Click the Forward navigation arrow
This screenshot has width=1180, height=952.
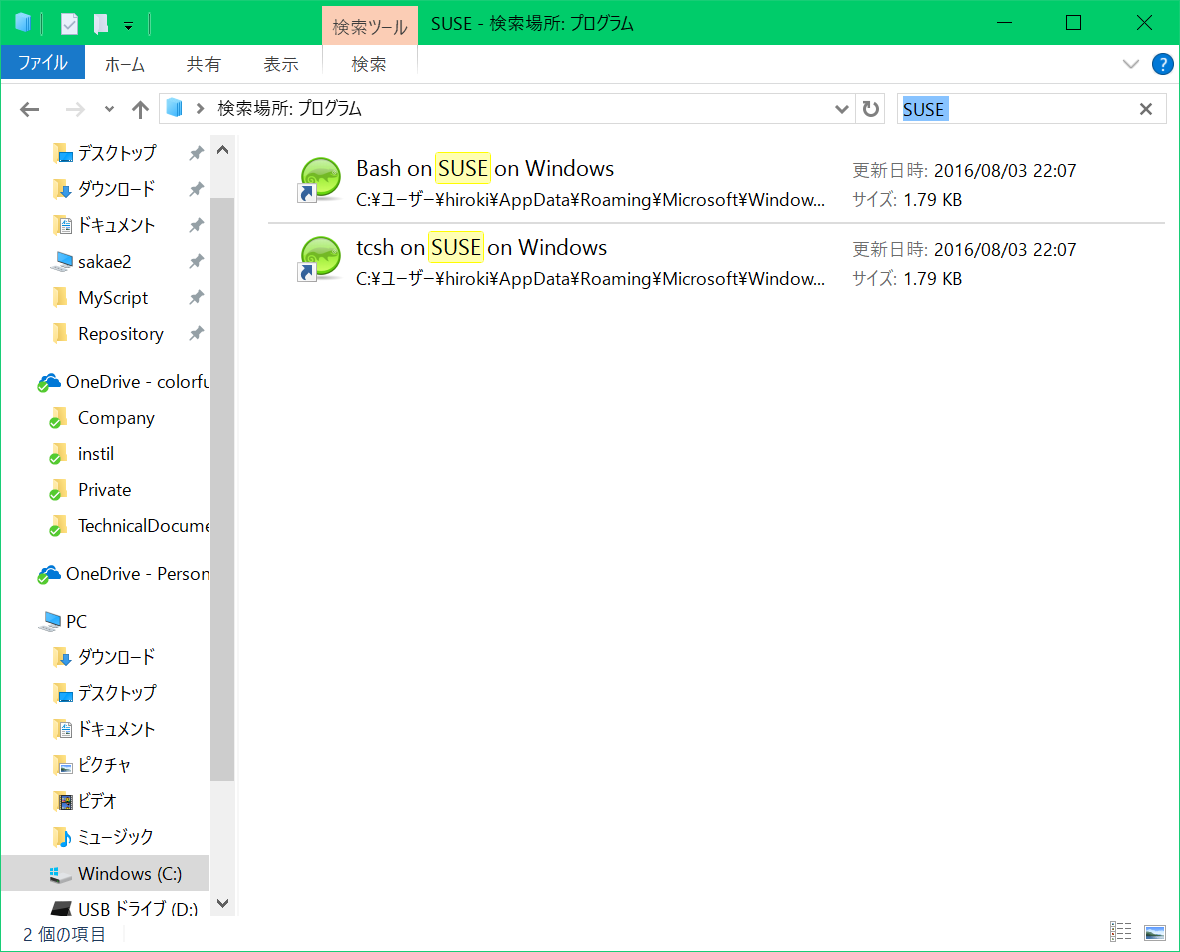point(75,110)
